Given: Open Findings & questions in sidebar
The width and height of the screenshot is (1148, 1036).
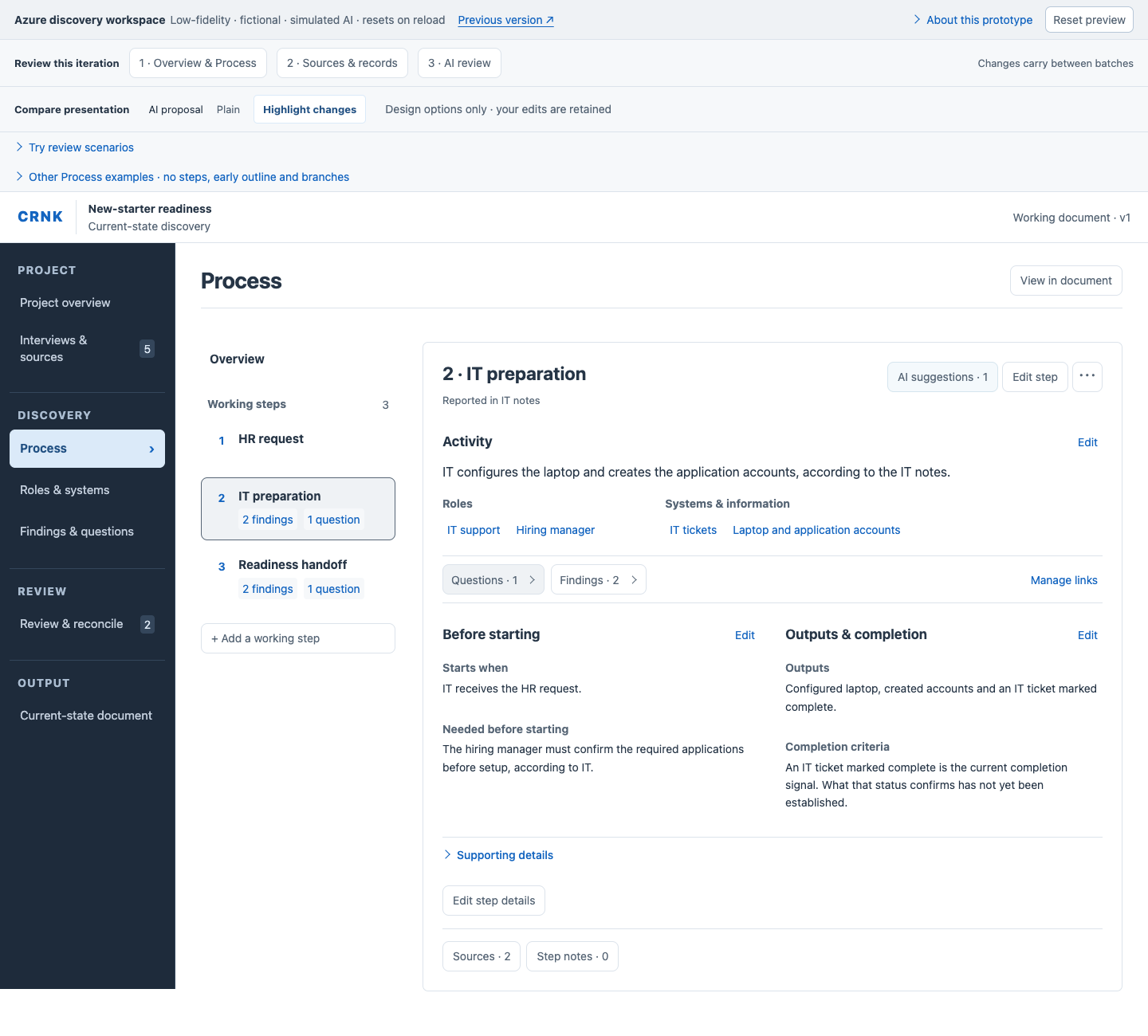Looking at the screenshot, I should (87, 532).
